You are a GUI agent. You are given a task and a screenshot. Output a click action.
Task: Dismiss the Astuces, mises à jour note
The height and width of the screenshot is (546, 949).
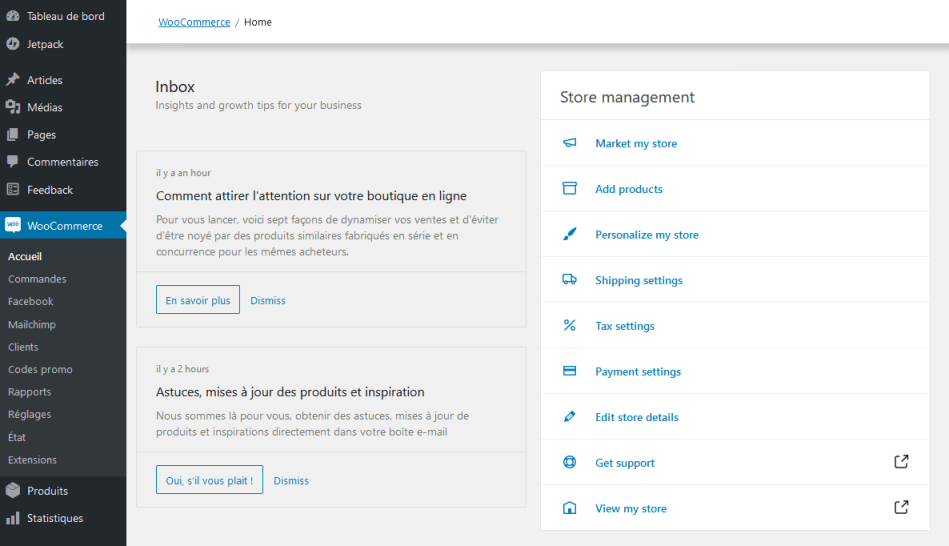[291, 481]
